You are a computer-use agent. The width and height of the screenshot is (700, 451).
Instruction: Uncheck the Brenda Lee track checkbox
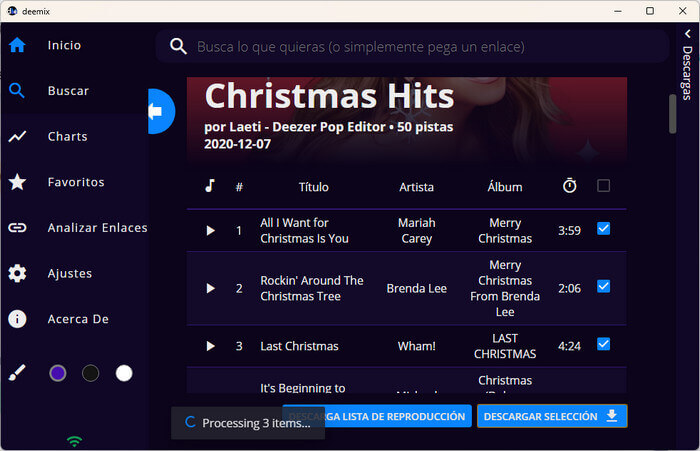604,286
